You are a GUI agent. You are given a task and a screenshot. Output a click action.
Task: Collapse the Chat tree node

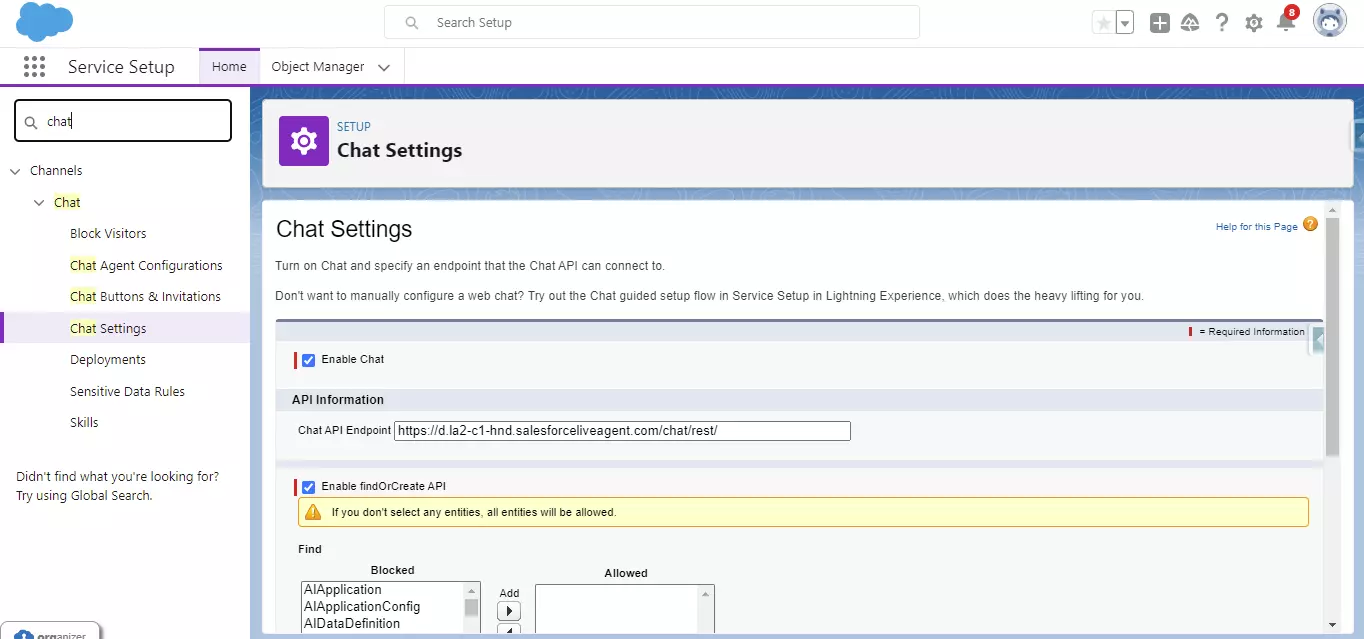click(x=39, y=202)
